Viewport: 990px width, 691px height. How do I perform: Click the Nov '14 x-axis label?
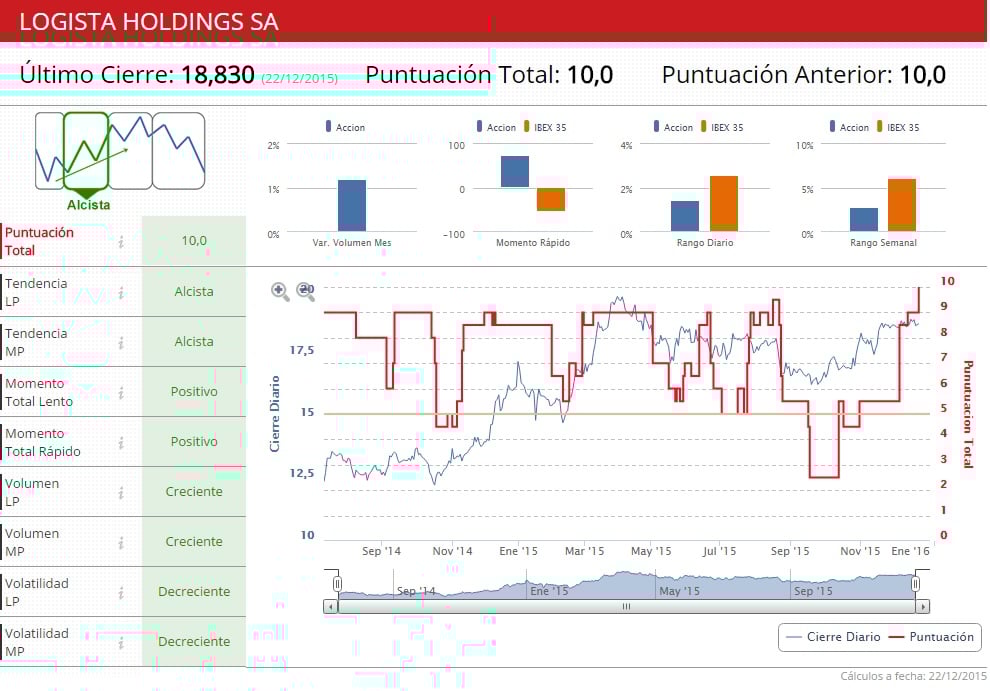(452, 551)
